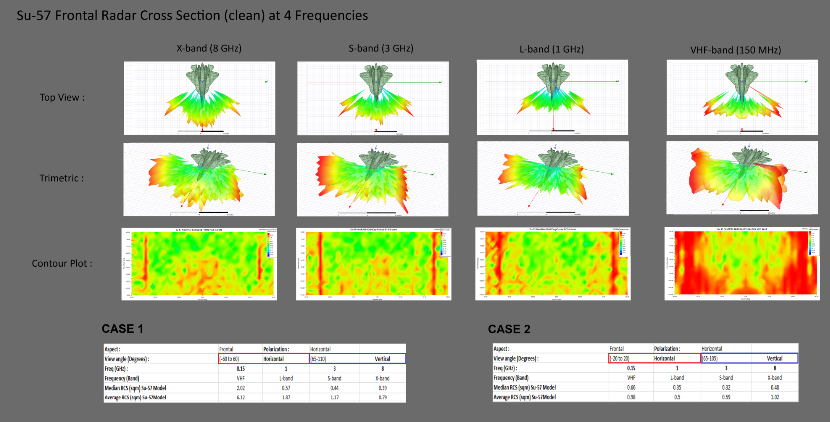Select the 'Polarization :' label in CASE 2 table
The width and height of the screenshot is (830, 422).
pyautogui.click(x=666, y=348)
